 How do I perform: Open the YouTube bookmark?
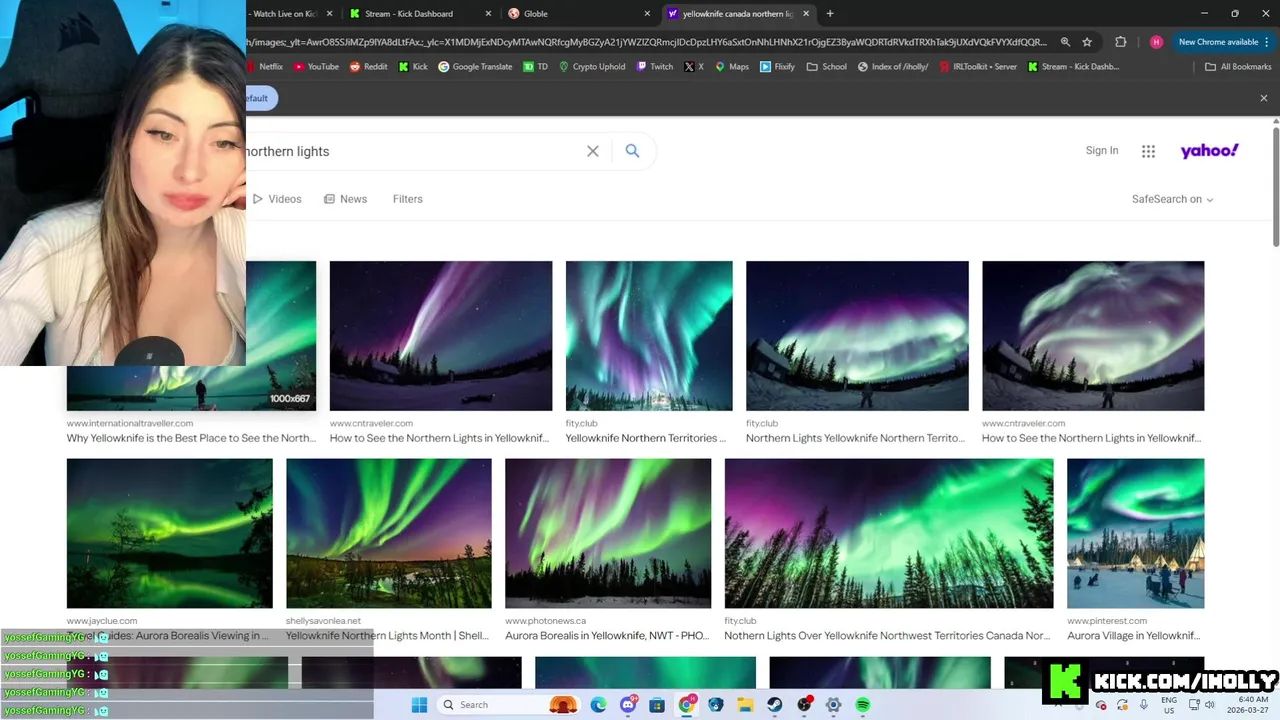coord(316,67)
